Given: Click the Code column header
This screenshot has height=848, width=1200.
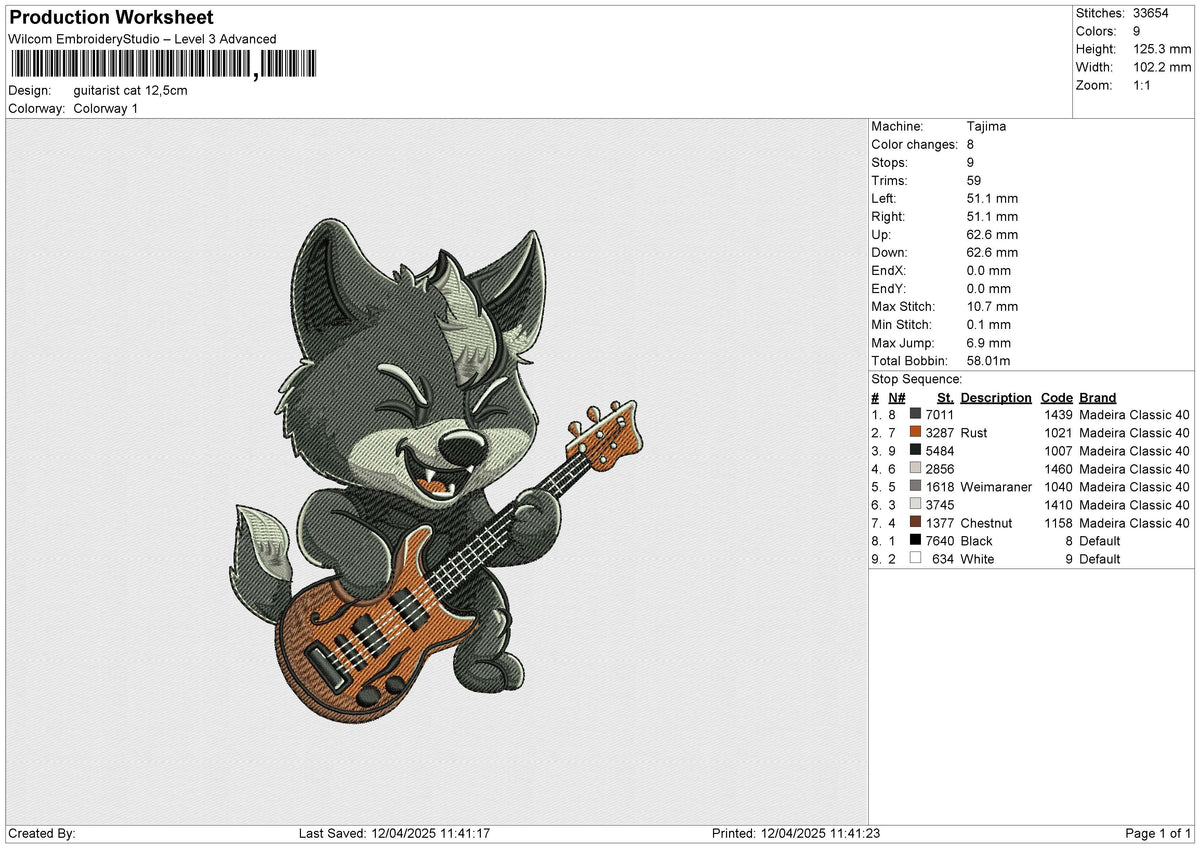Looking at the screenshot, I should 1057,398.
